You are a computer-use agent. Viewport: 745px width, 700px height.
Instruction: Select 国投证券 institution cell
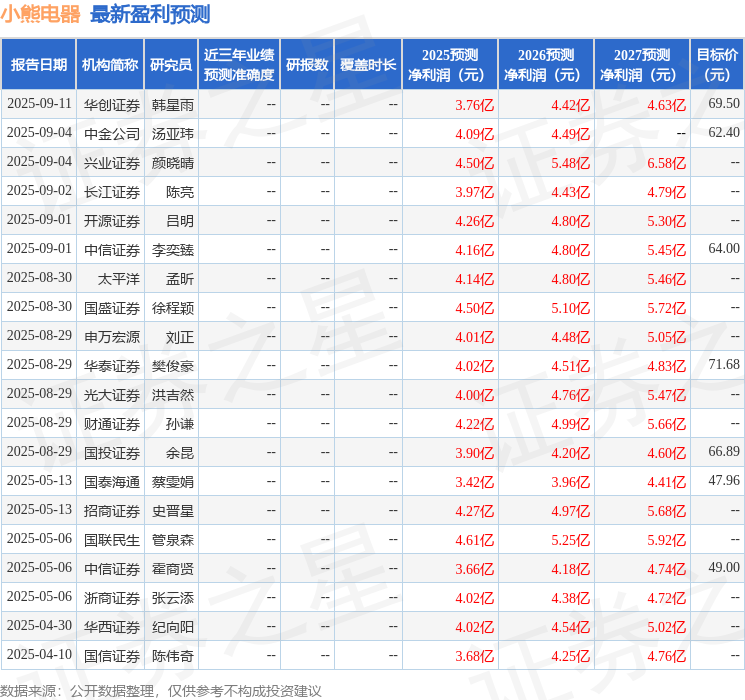(x=112, y=453)
